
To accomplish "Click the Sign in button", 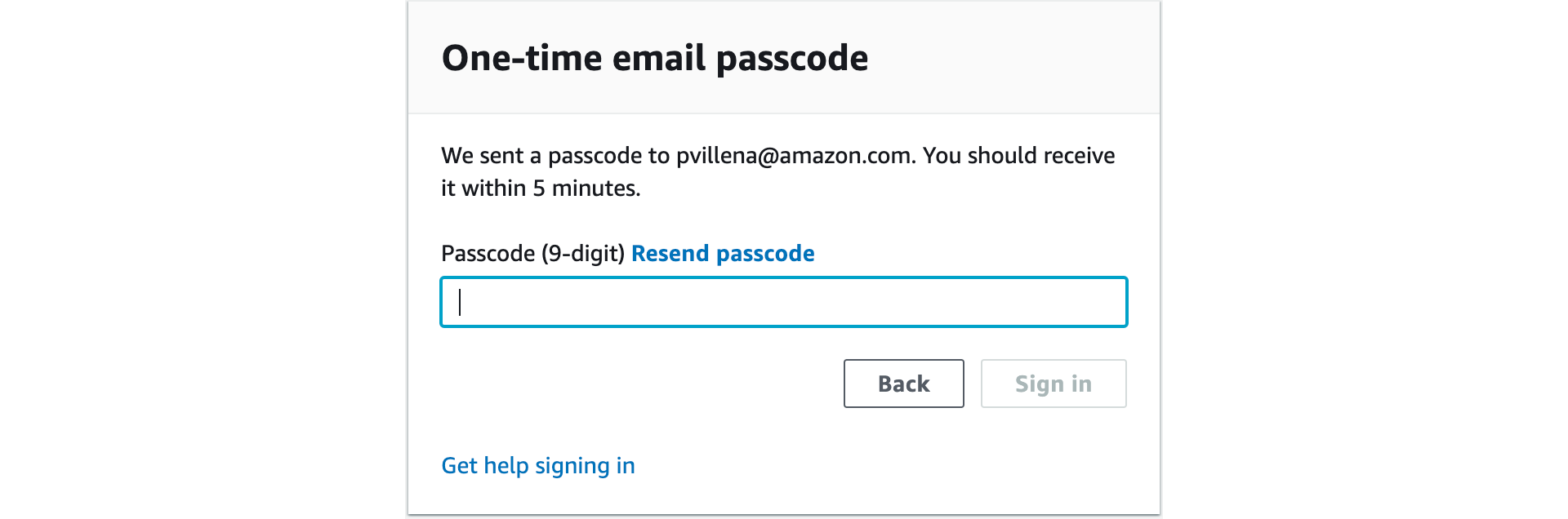I will [x=1053, y=384].
